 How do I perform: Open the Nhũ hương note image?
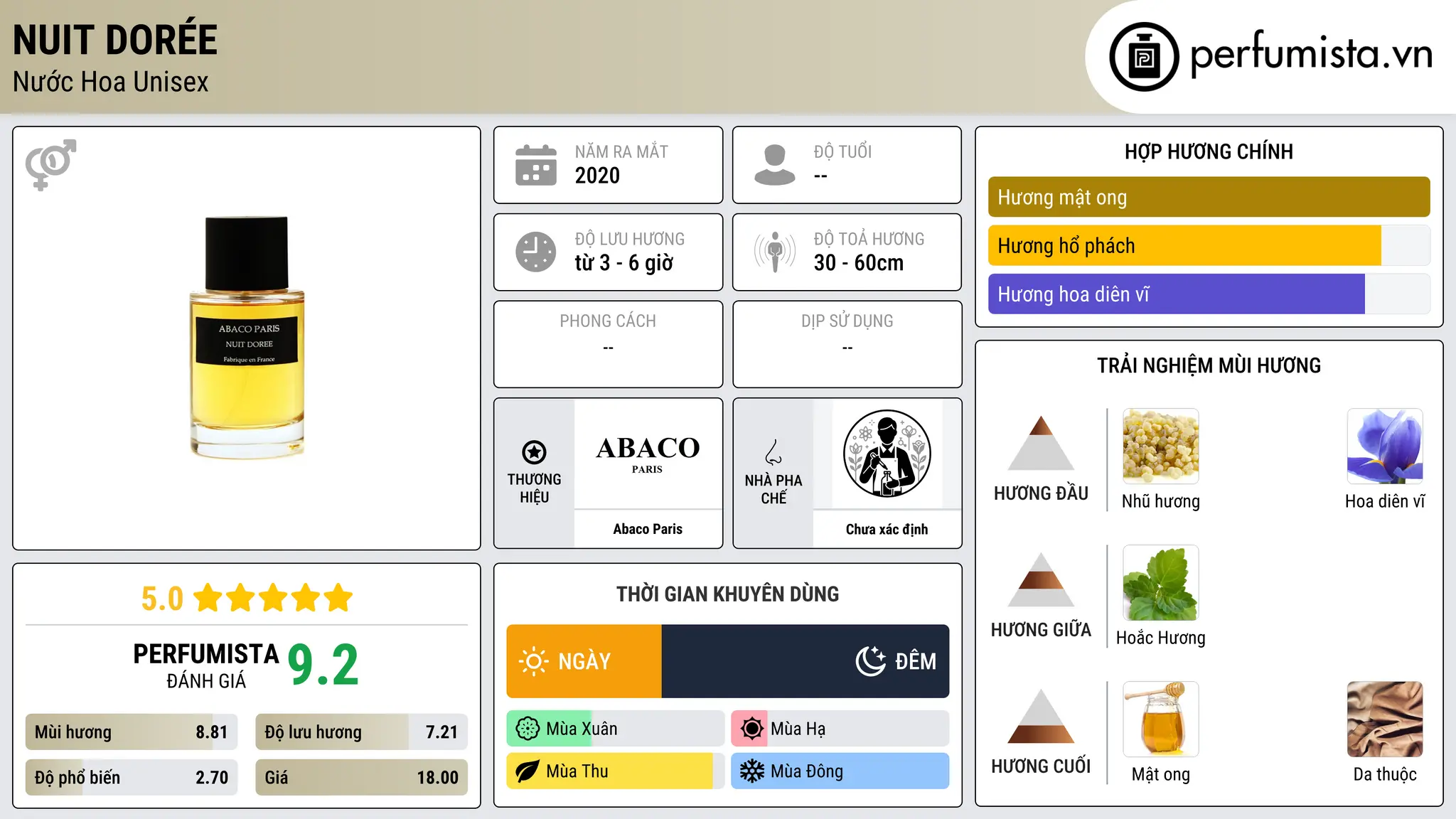1161,446
